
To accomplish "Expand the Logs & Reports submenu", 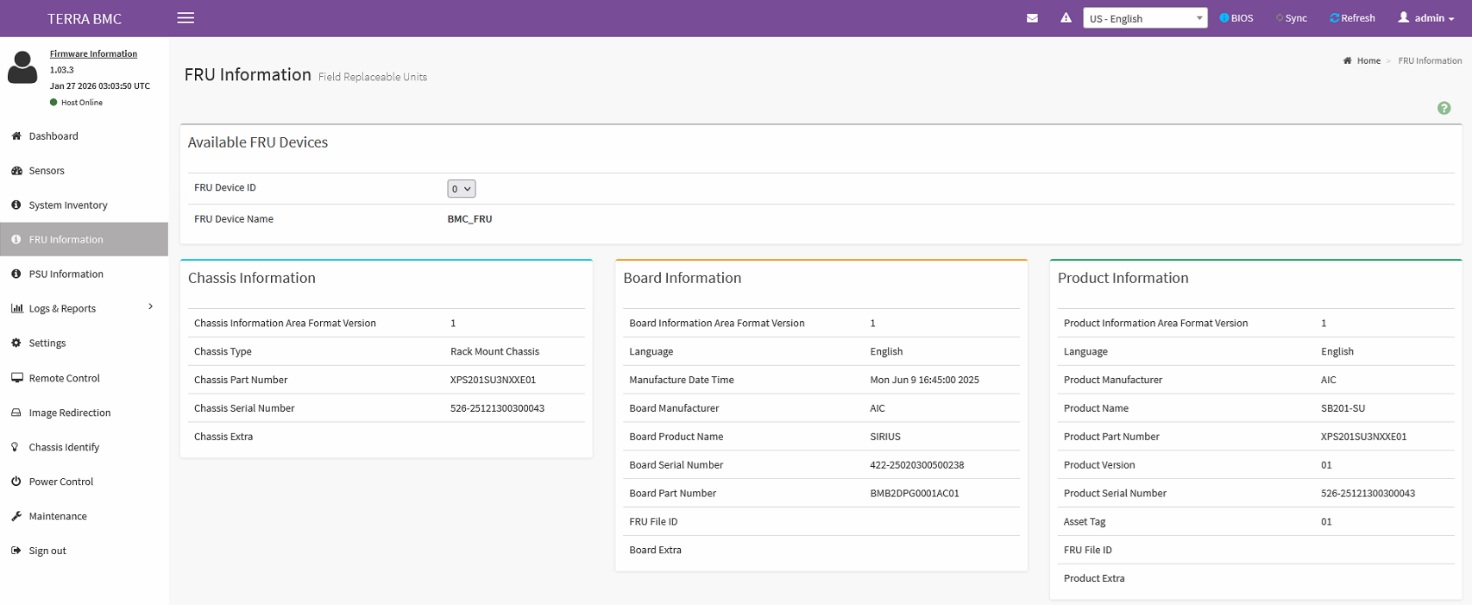I will pyautogui.click(x=84, y=308).
